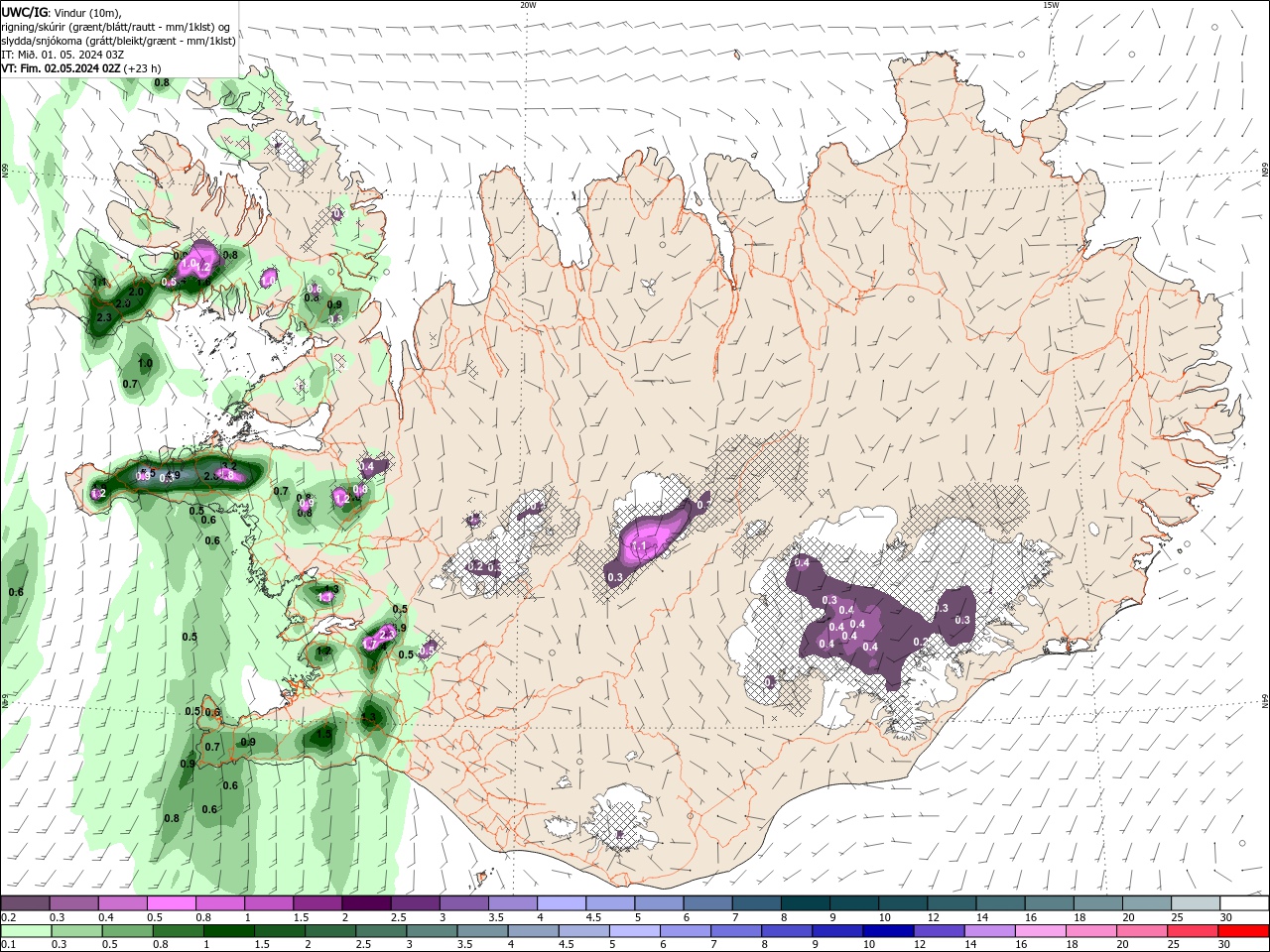Click the '0.6' value at the far left map edge

coord(16,592)
